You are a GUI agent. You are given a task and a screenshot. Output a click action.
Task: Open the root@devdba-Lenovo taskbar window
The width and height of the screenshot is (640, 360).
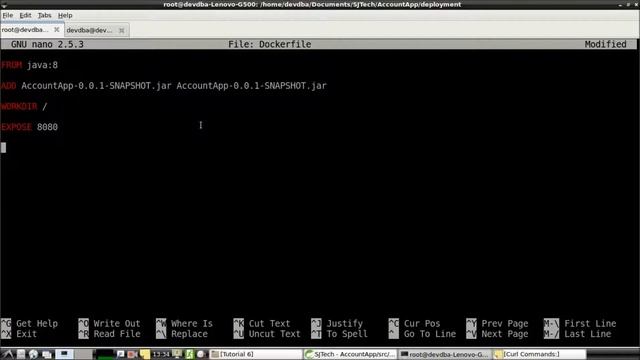click(445, 354)
